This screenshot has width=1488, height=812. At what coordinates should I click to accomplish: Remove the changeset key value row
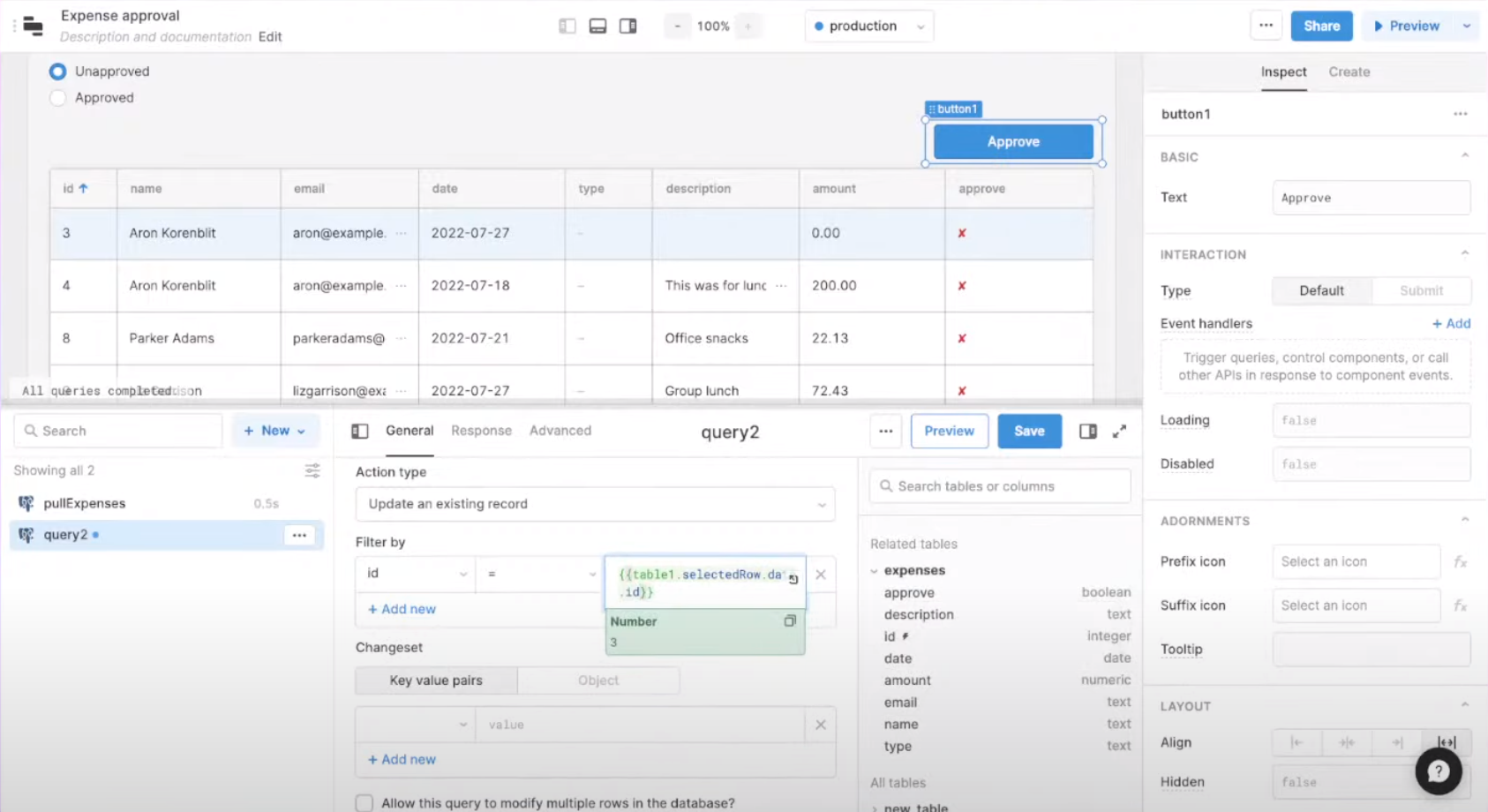tap(821, 725)
